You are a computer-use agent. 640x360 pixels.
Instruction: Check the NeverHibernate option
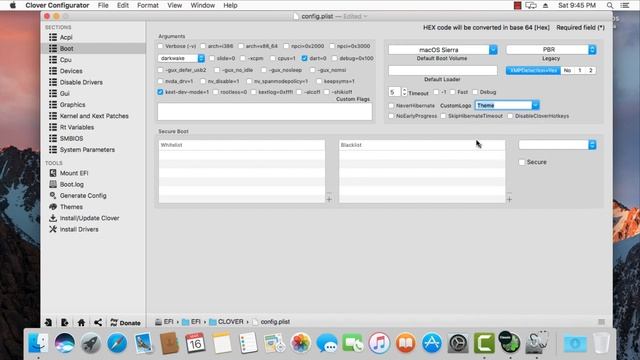pos(391,106)
